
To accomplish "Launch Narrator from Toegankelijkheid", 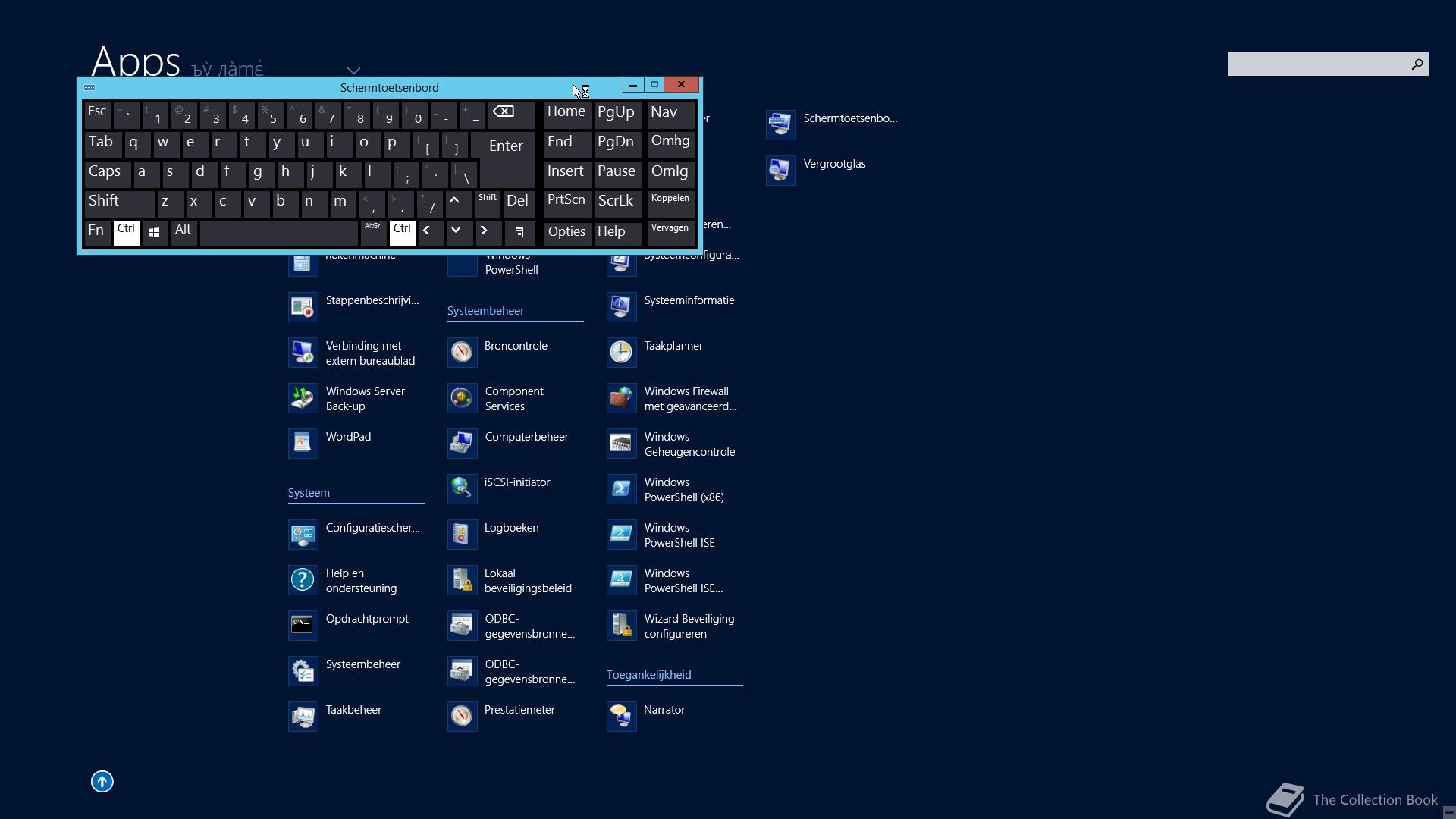I will (x=621, y=716).
